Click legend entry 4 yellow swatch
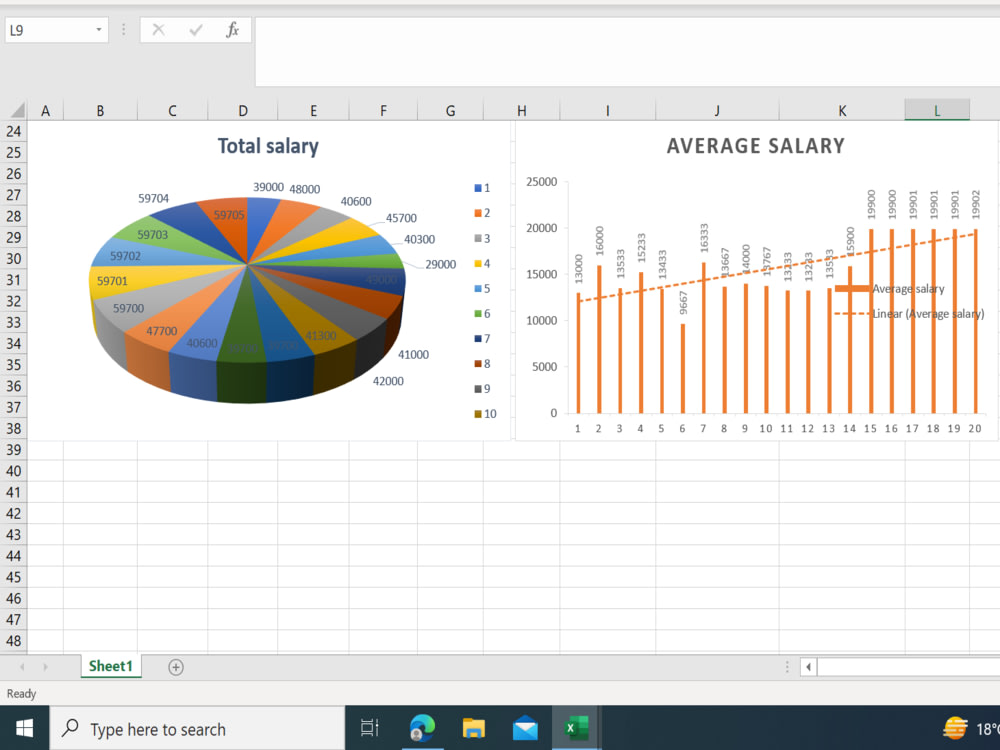1000x750 pixels. [x=478, y=263]
